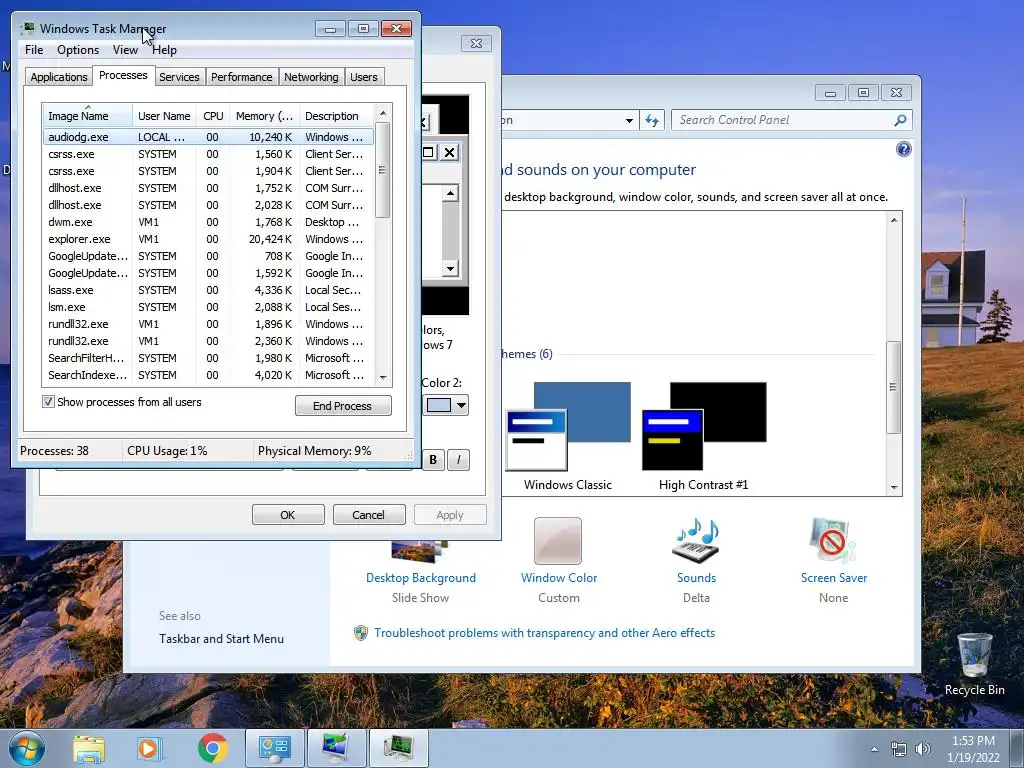Click the shield icon beside Troubleshoot link

360,633
